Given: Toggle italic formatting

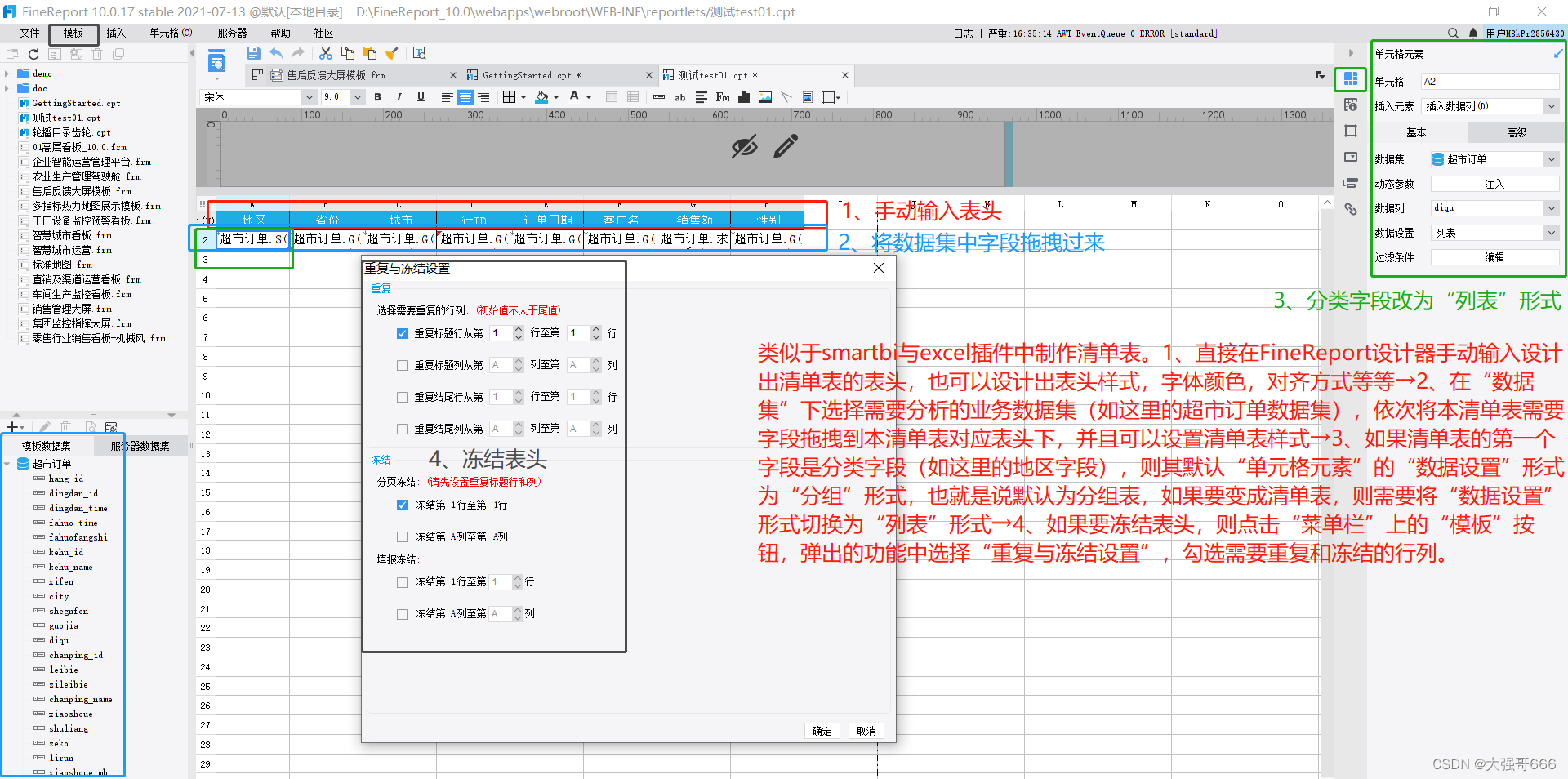Looking at the screenshot, I should coord(399,97).
